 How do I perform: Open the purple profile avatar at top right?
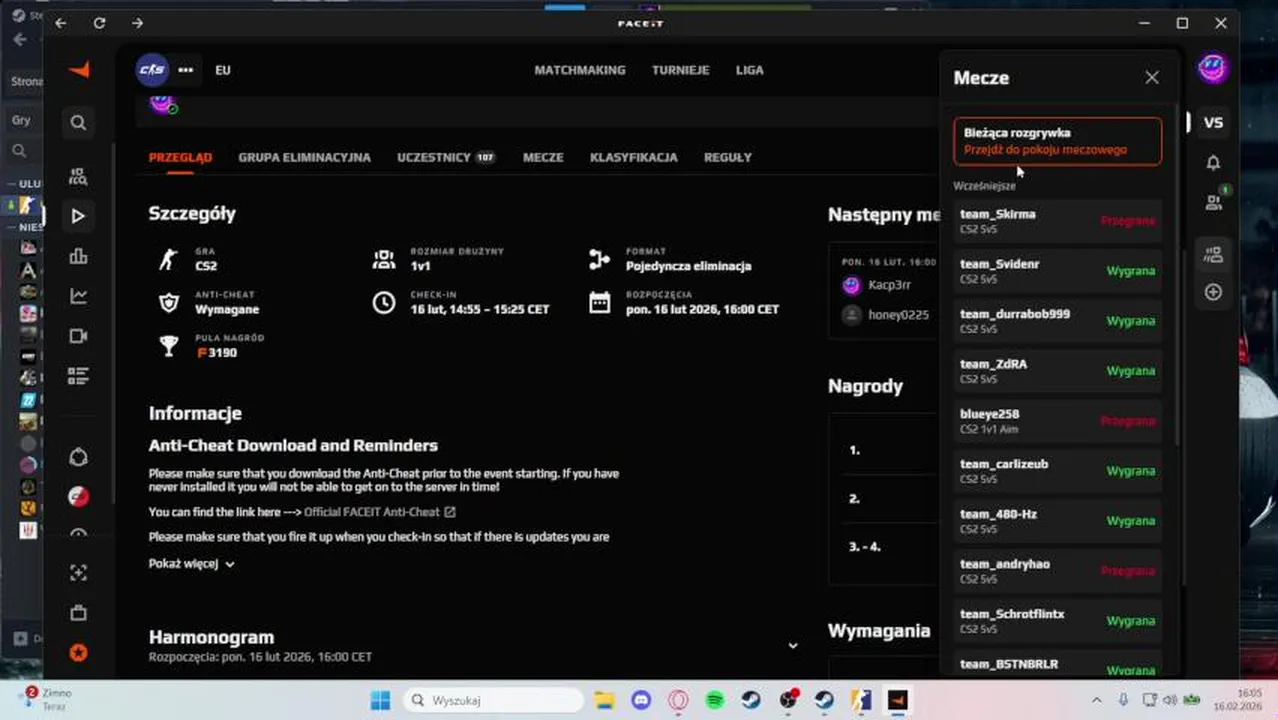[1213, 69]
